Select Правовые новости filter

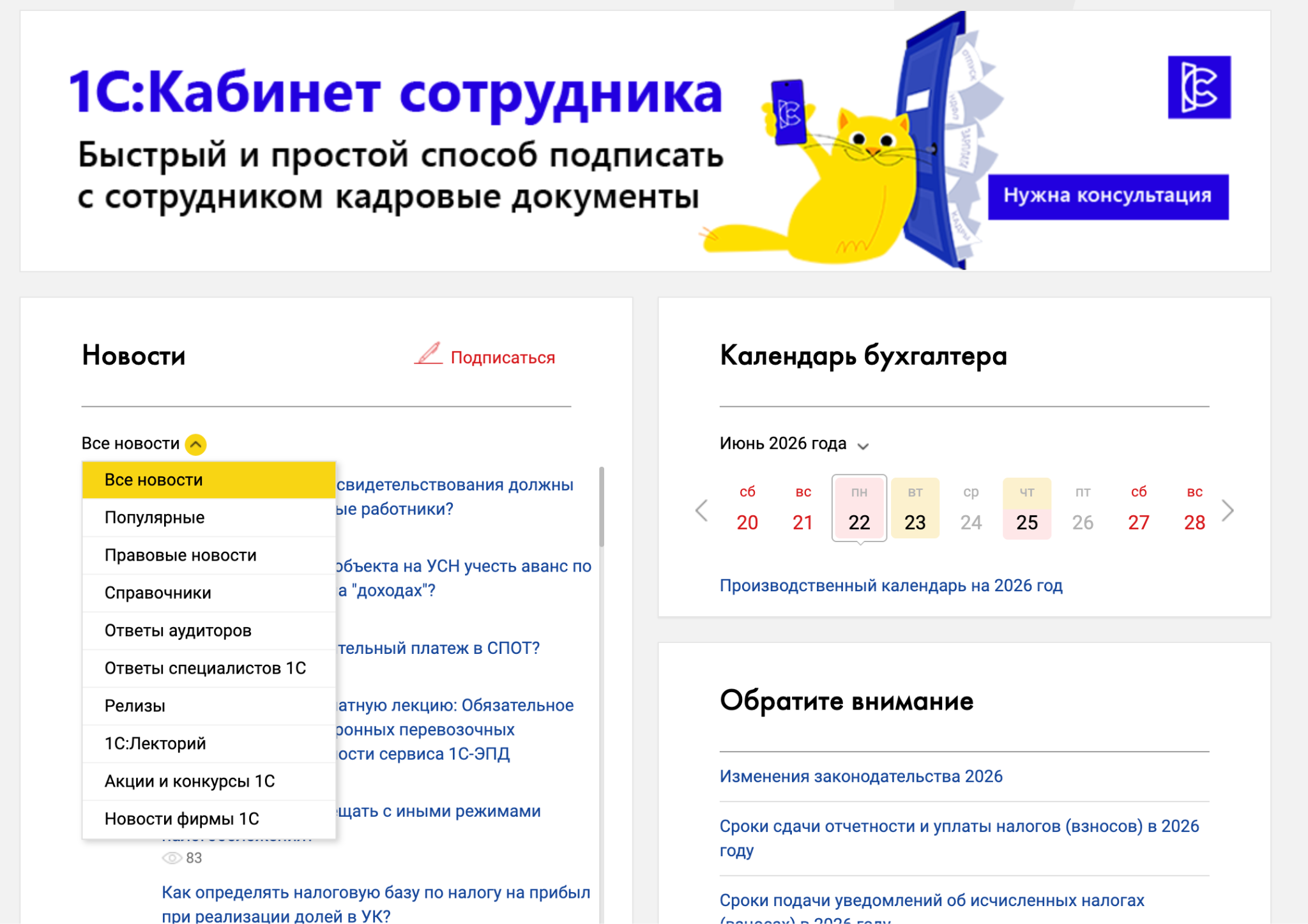click(209, 556)
